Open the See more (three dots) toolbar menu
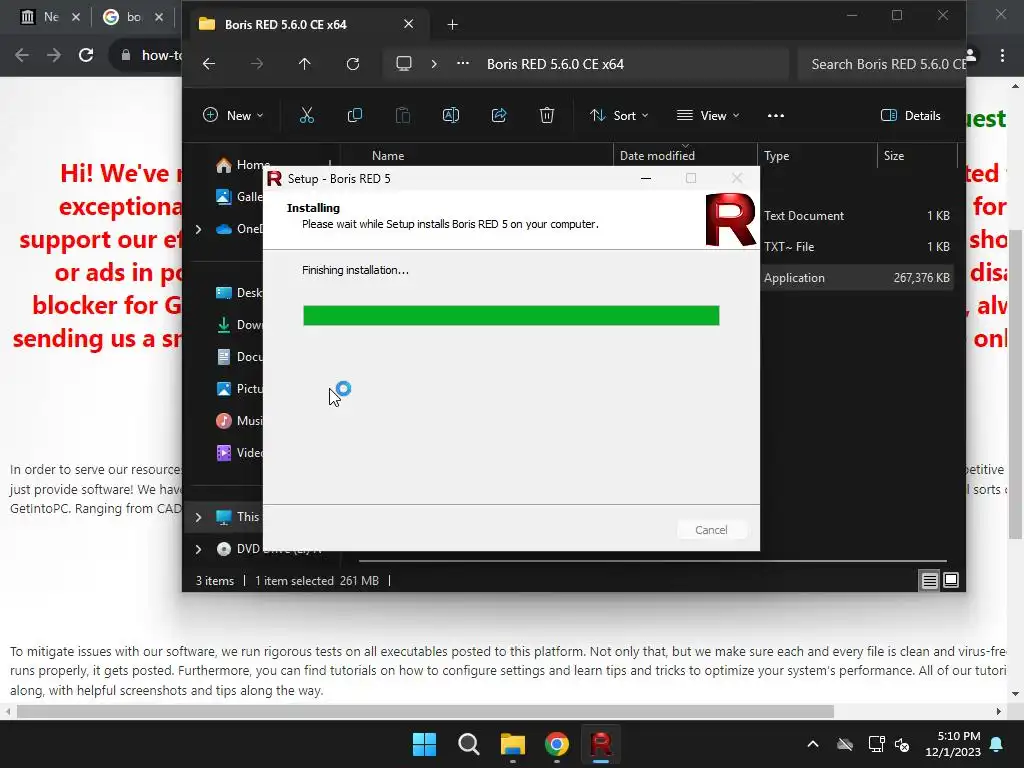This screenshot has width=1024, height=768. pyautogui.click(x=776, y=116)
